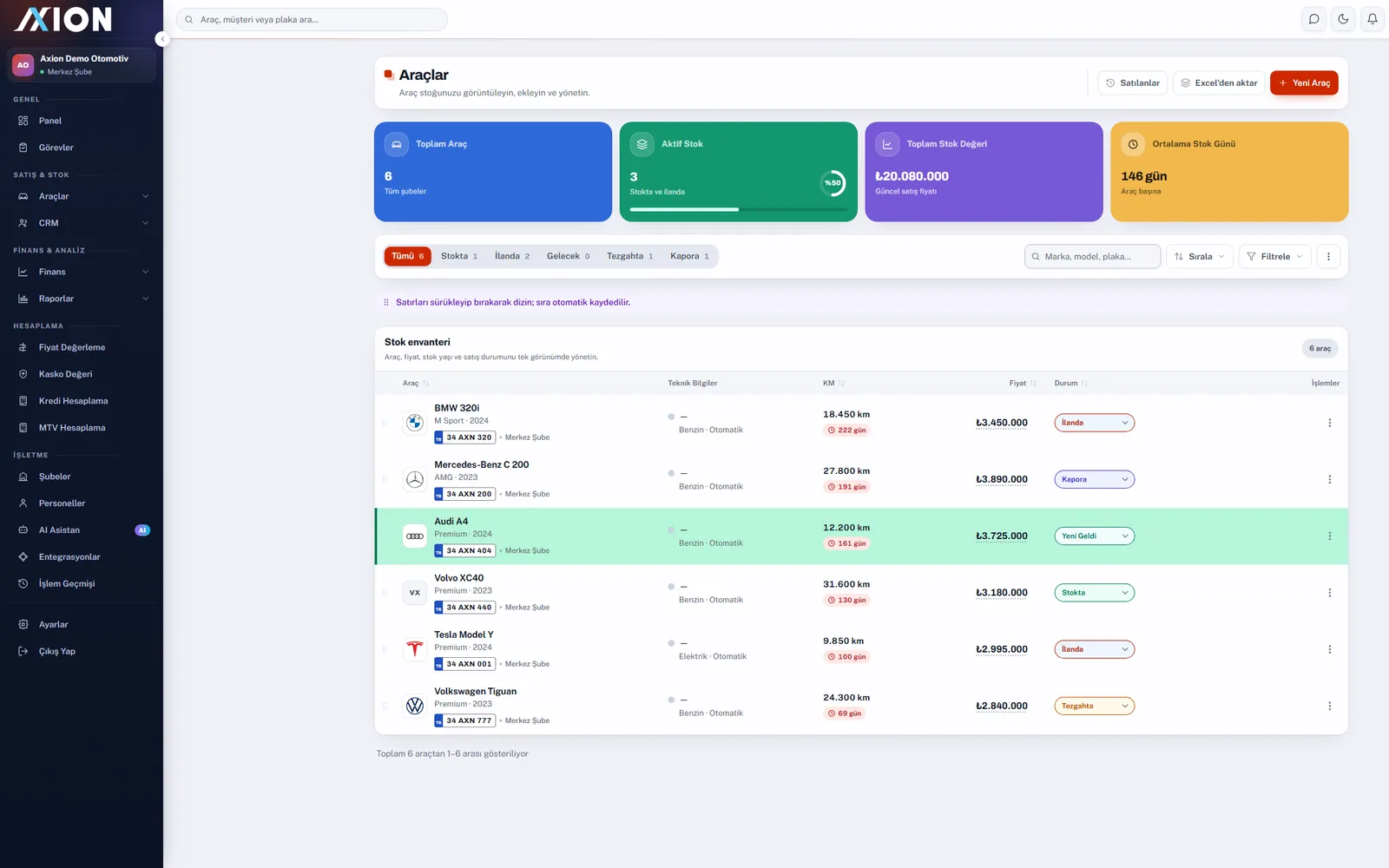Toggle dark mode moon icon
Screen dimensions: 1389x868
click(1343, 19)
